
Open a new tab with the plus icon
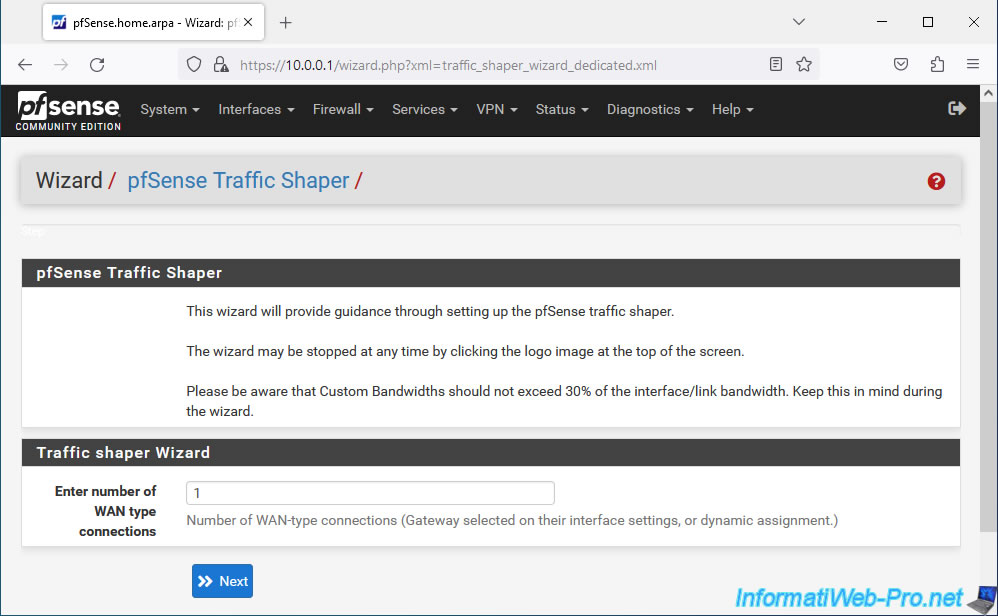point(286,23)
